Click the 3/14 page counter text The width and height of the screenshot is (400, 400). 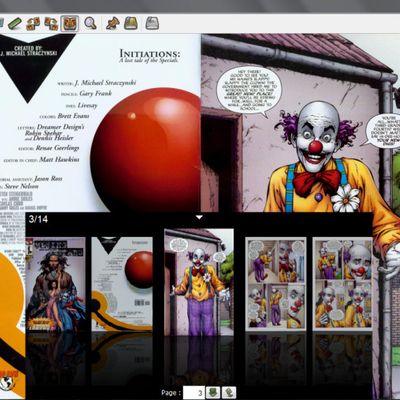pos(38,219)
